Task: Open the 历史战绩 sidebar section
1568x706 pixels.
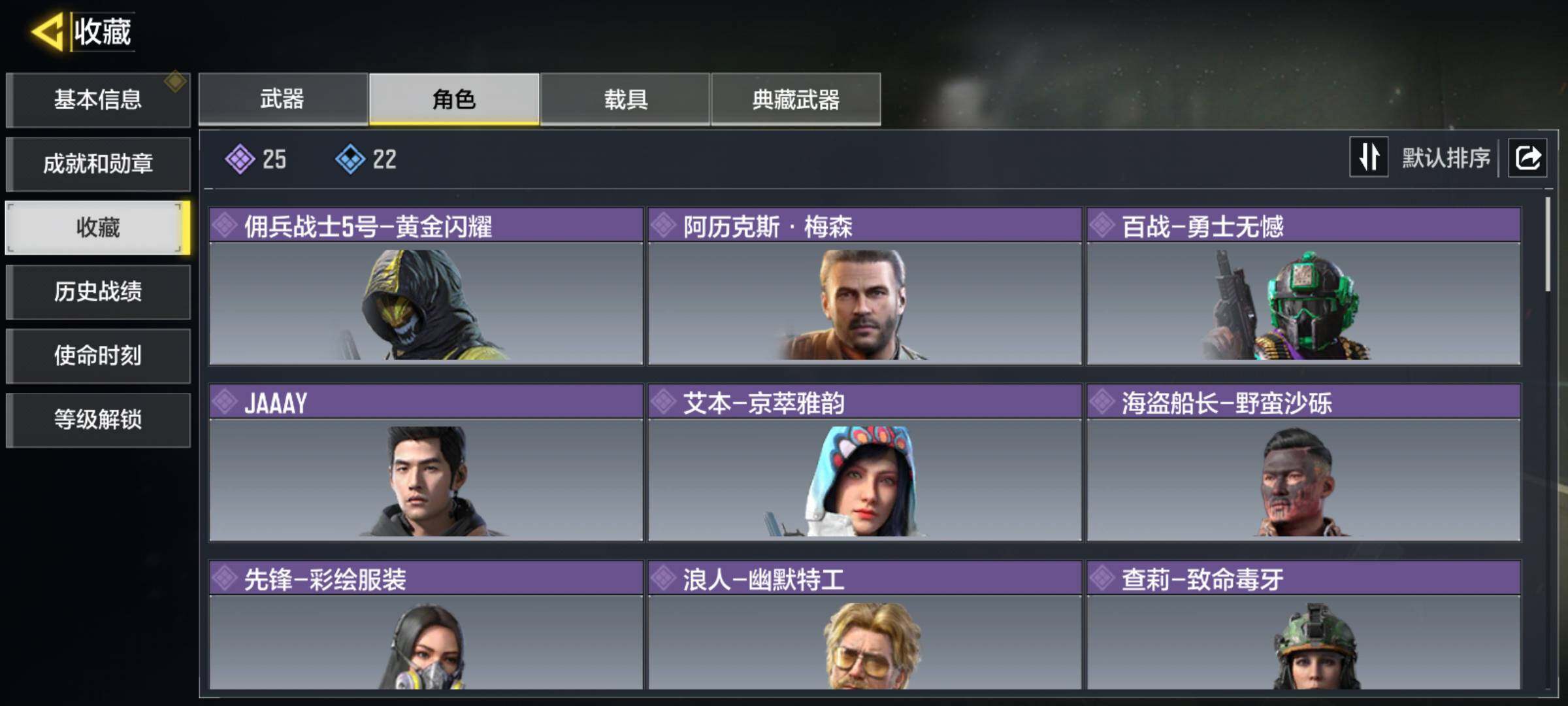Action: click(98, 292)
